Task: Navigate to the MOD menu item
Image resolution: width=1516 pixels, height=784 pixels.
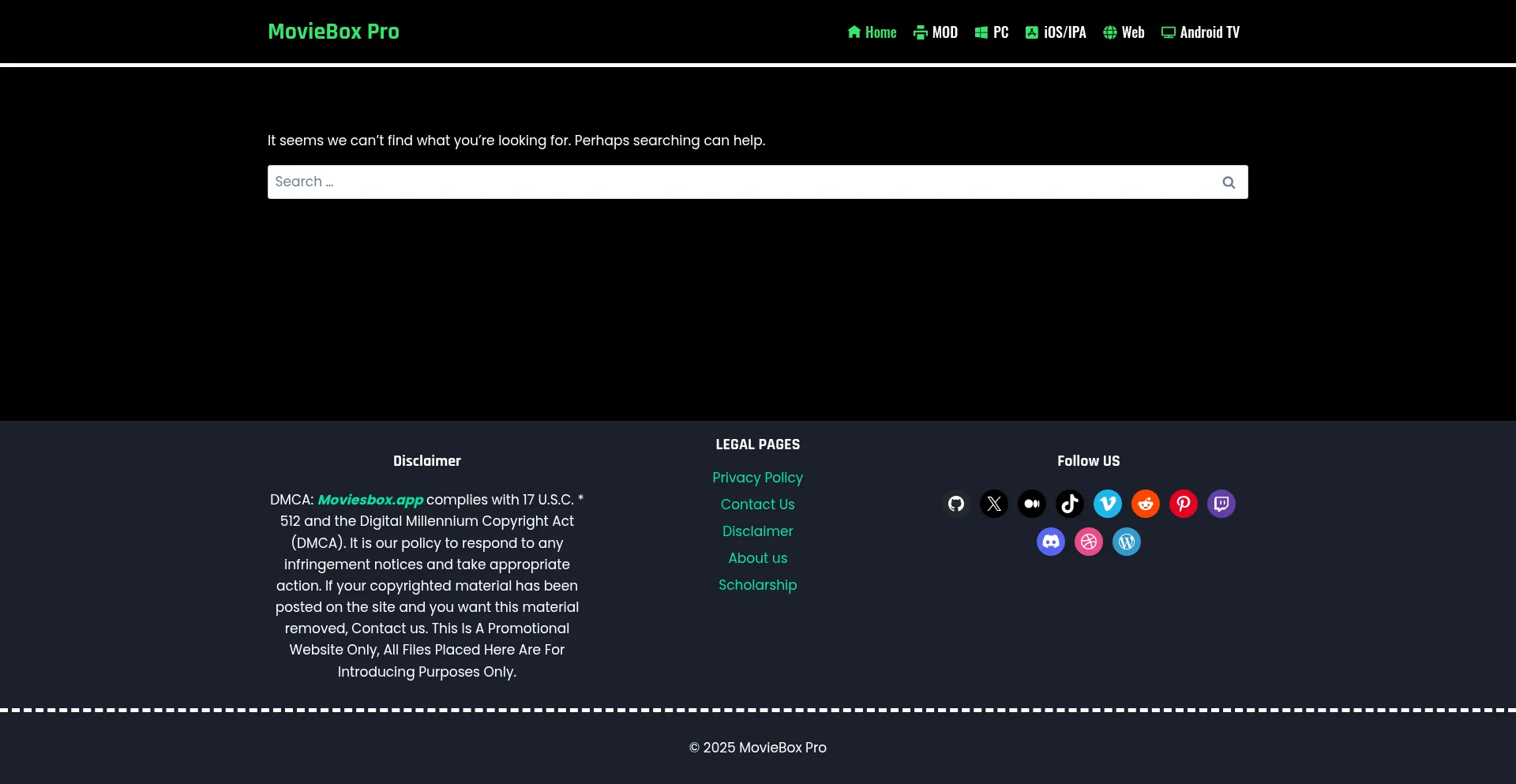Action: click(x=935, y=32)
